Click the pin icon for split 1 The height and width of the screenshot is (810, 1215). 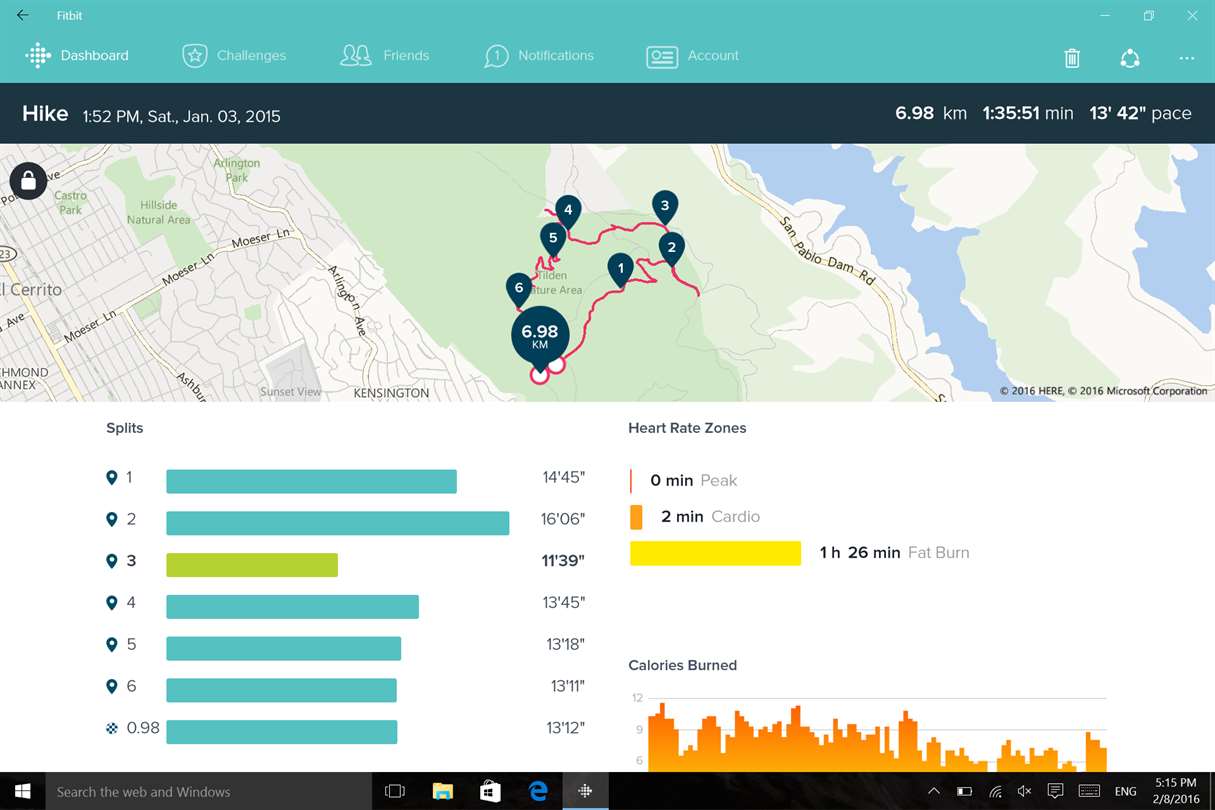pos(112,478)
